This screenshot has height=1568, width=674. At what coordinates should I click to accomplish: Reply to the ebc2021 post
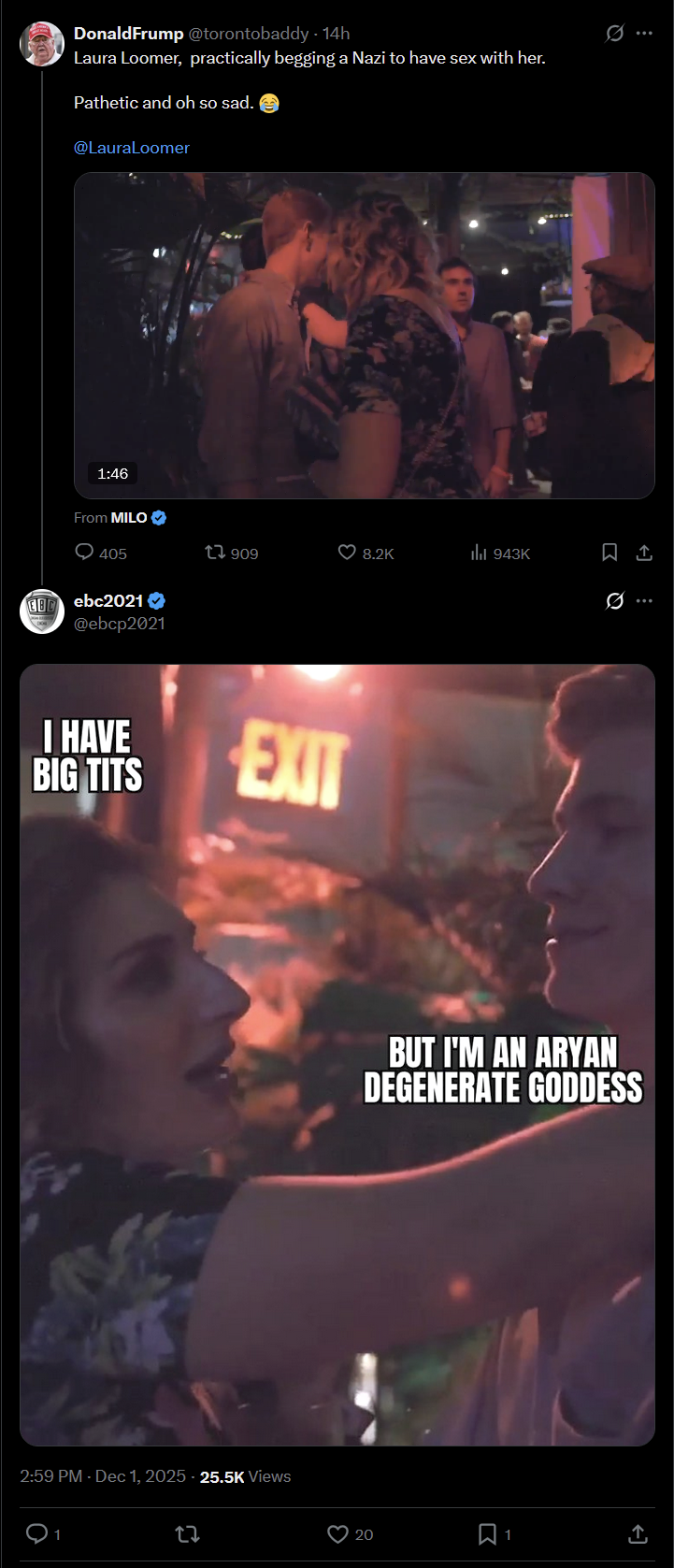point(37,1533)
